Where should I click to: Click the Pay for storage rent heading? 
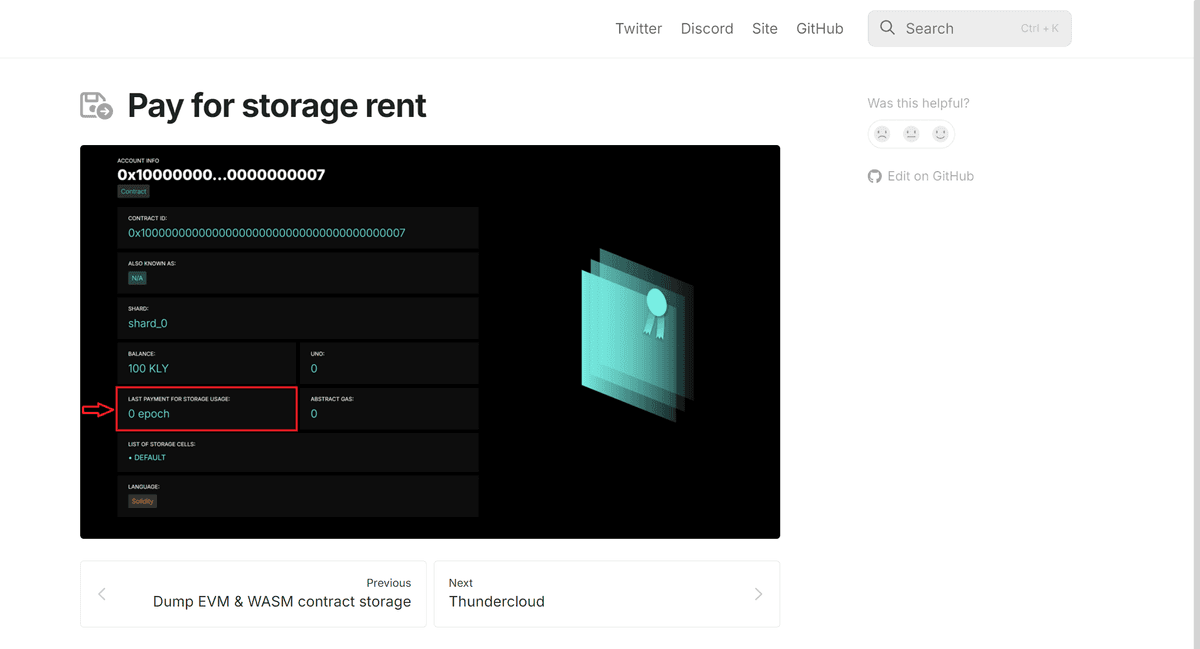pyautogui.click(x=277, y=105)
